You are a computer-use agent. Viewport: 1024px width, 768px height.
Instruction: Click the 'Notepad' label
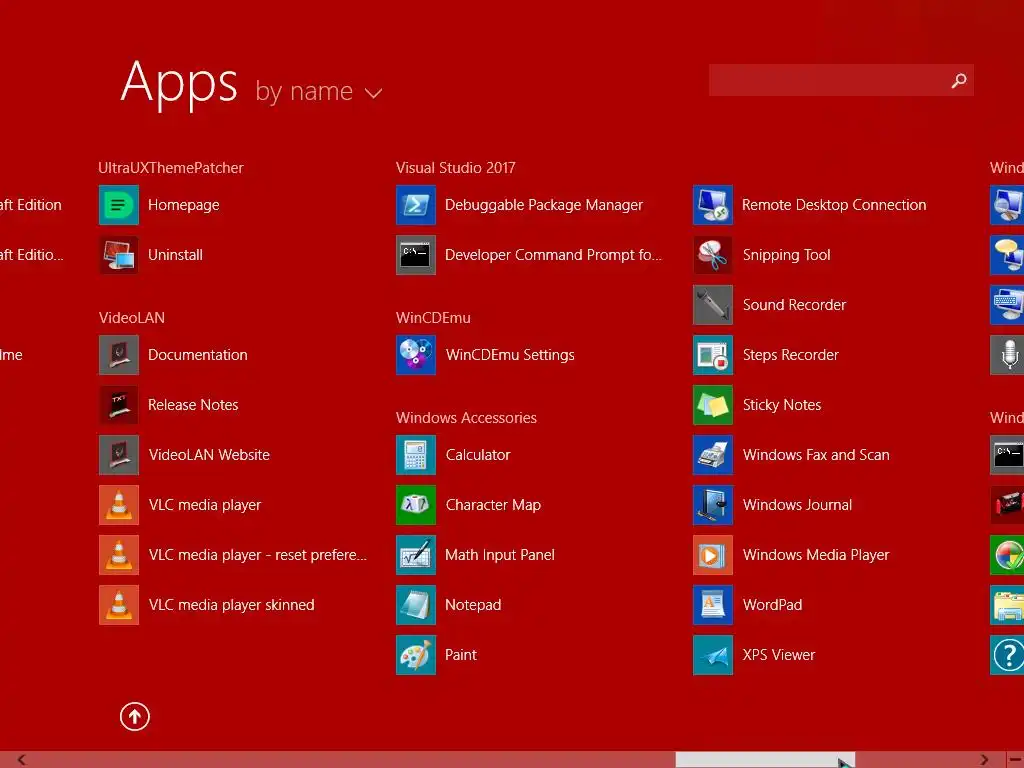click(473, 605)
